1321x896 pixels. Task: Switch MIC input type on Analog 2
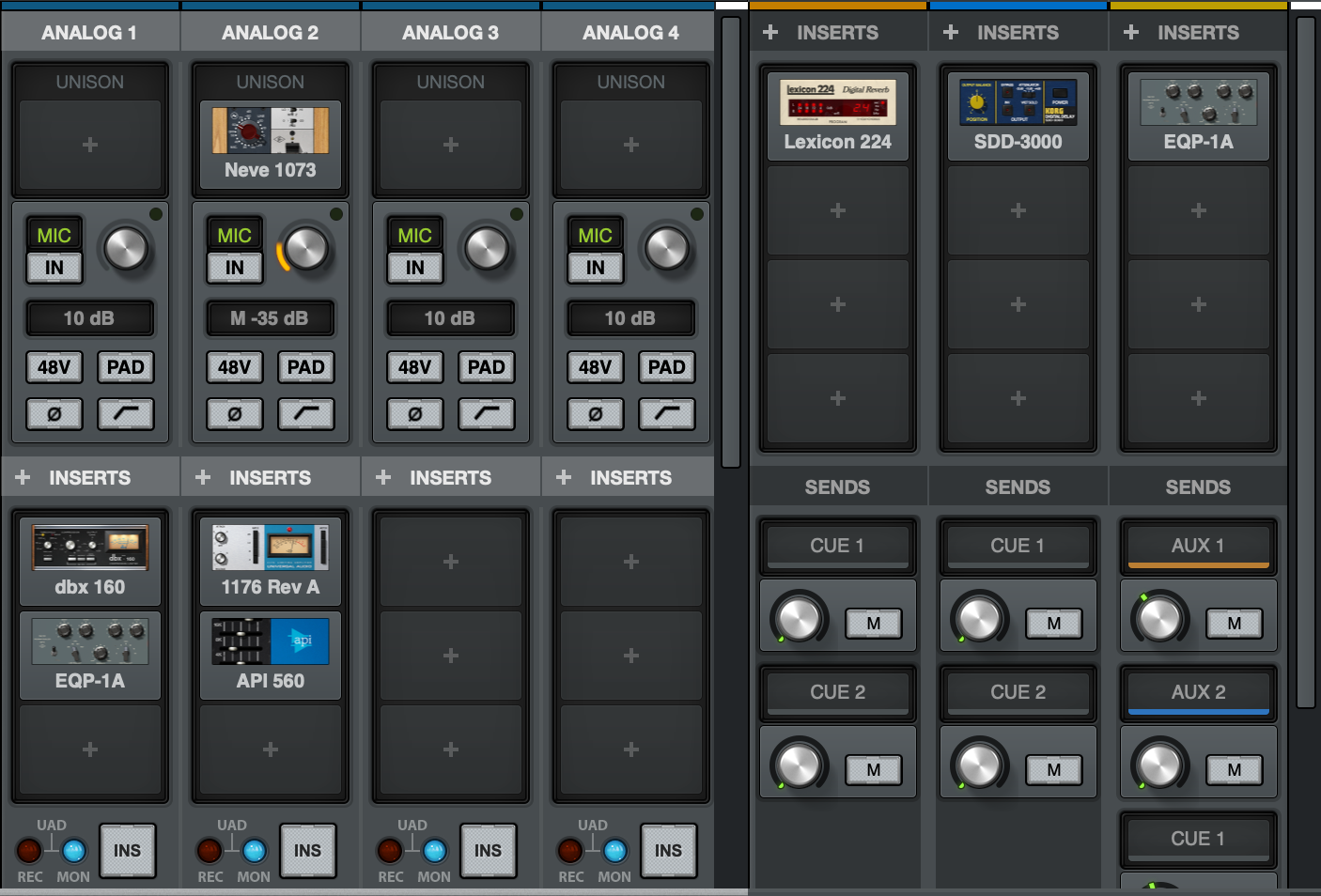[x=235, y=235]
